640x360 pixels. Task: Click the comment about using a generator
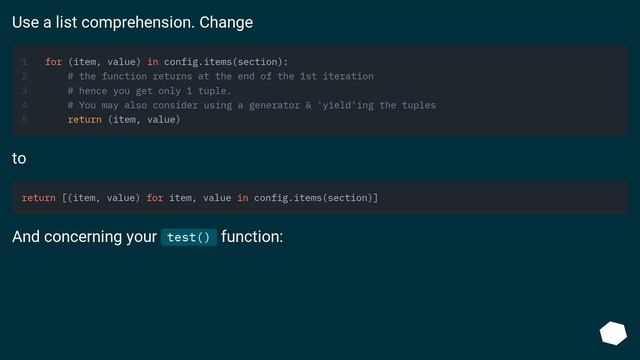pyautogui.click(x=252, y=105)
